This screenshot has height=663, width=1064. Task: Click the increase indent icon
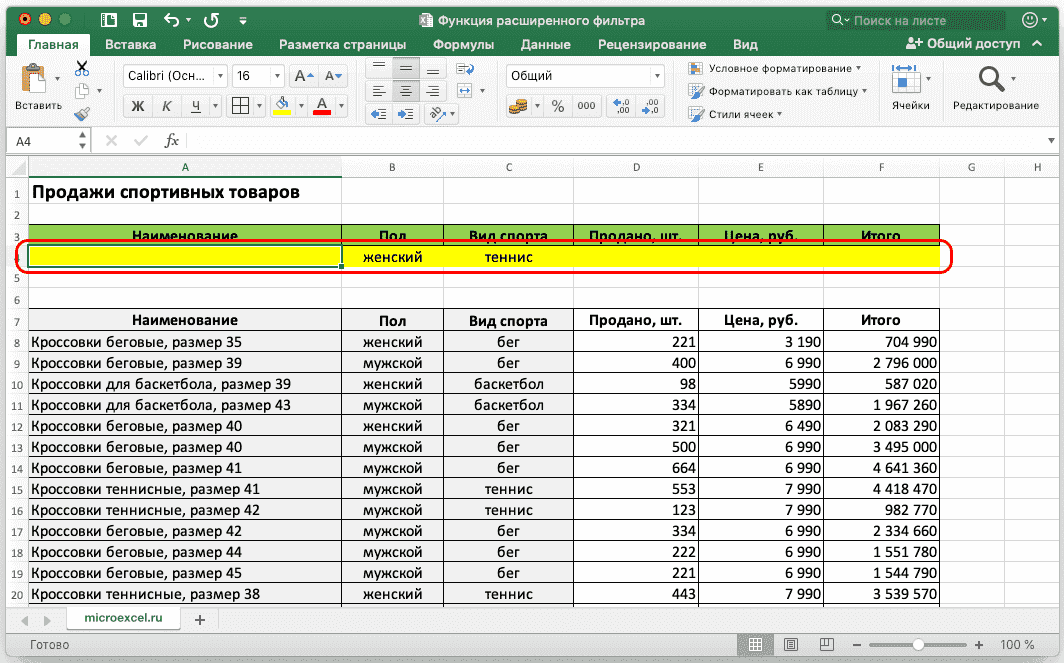pyautogui.click(x=405, y=114)
